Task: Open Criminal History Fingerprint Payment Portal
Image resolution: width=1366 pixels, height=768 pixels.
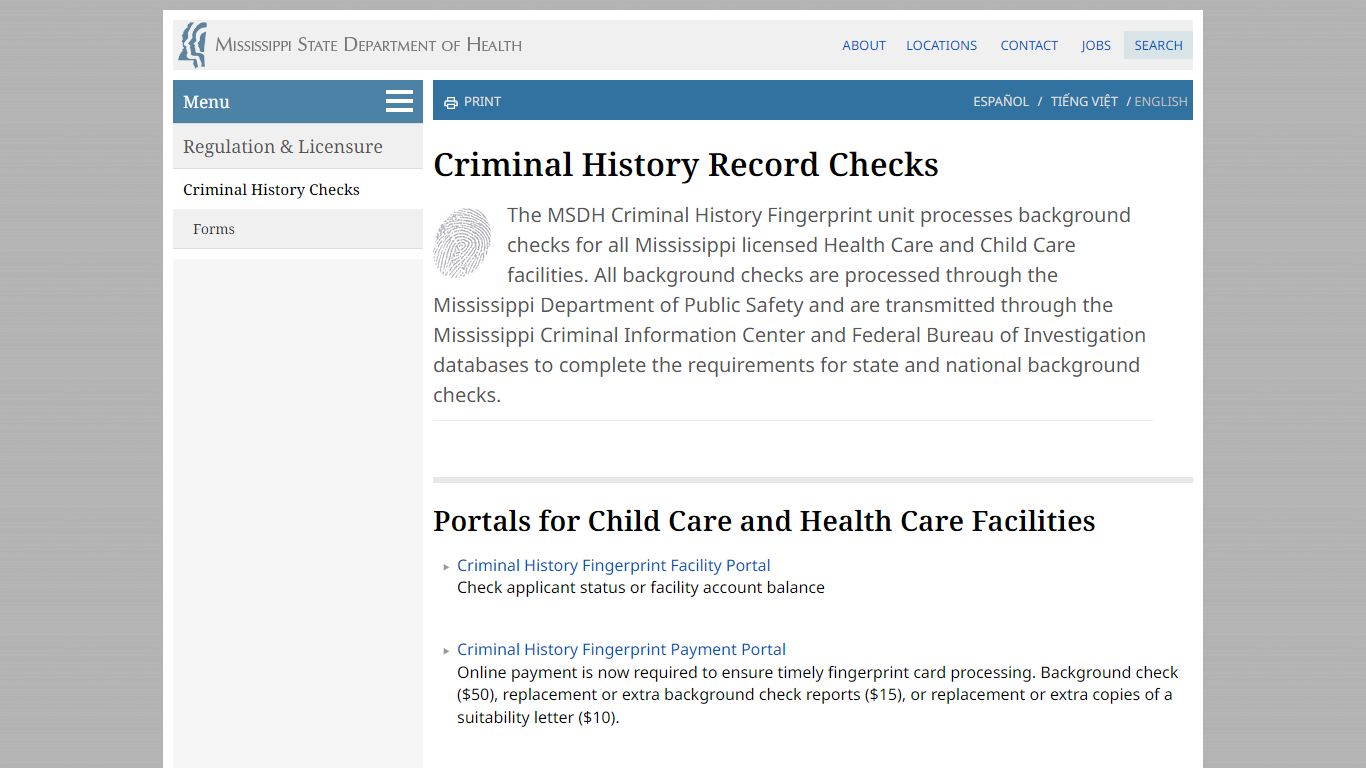Action: click(621, 649)
